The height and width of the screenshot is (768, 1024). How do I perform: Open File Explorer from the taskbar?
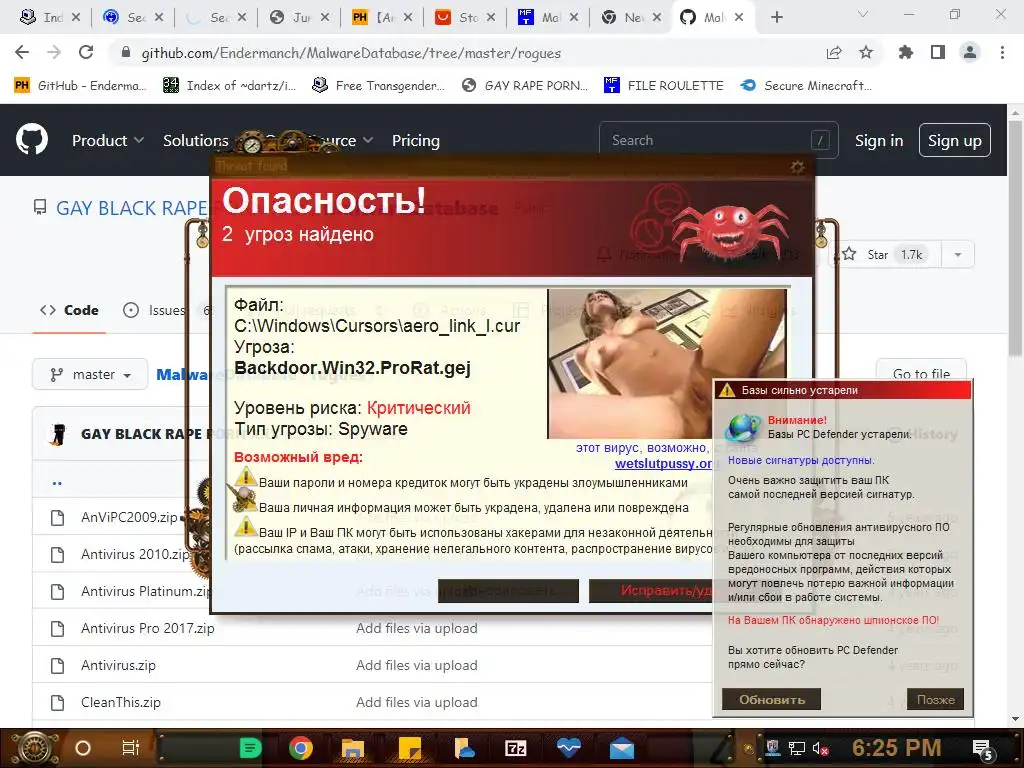[x=353, y=749]
